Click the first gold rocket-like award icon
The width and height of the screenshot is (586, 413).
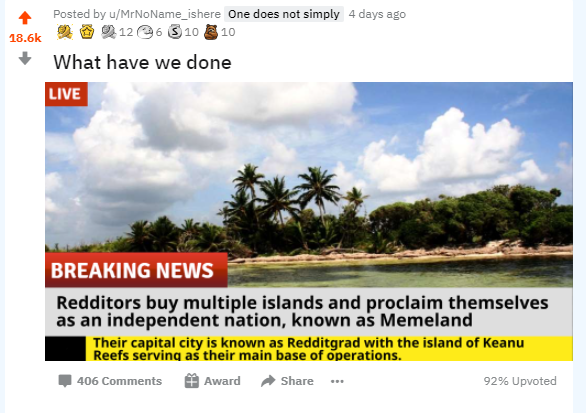(65, 32)
